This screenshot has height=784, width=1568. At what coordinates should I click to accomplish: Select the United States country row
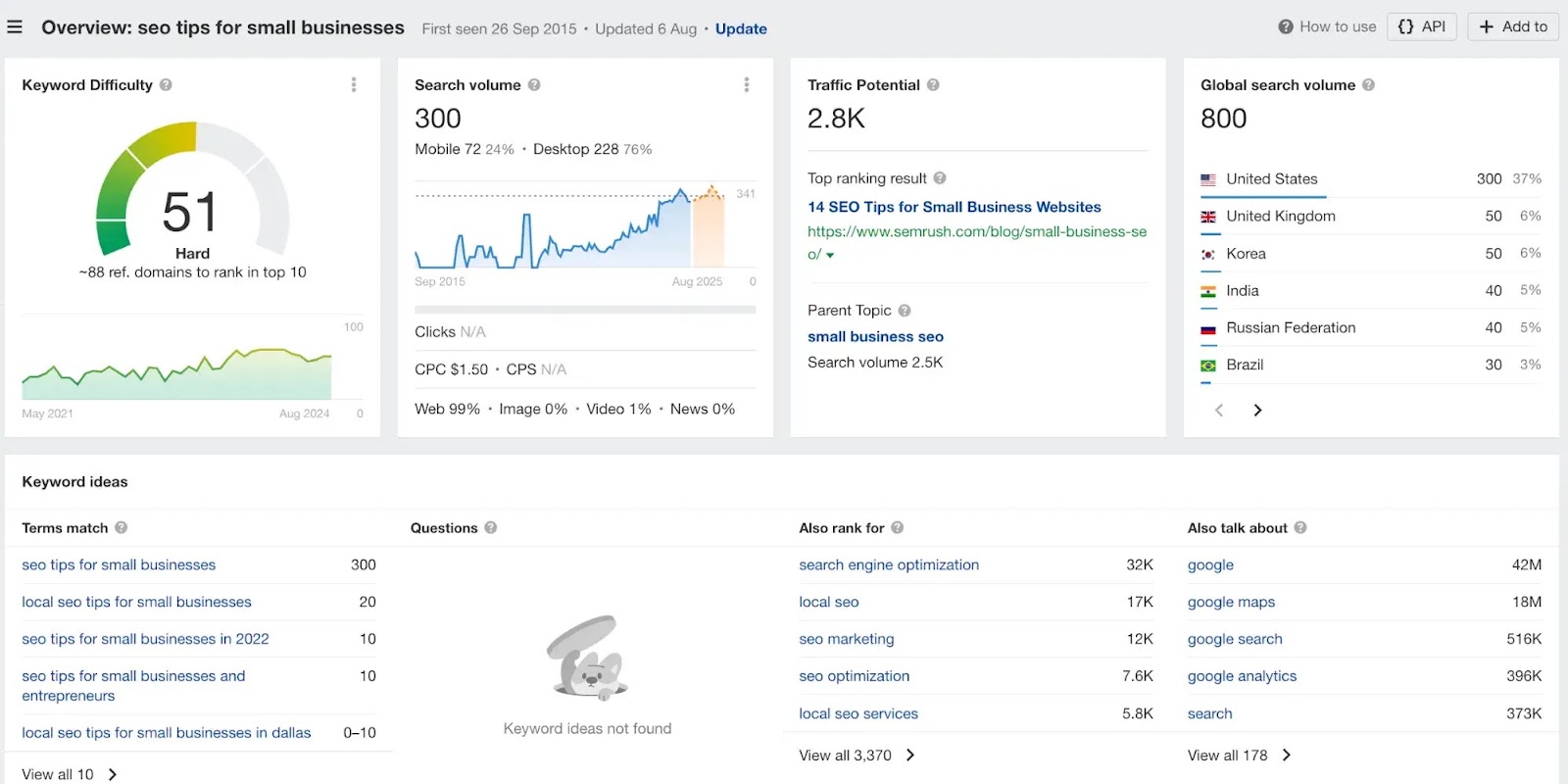click(1371, 179)
